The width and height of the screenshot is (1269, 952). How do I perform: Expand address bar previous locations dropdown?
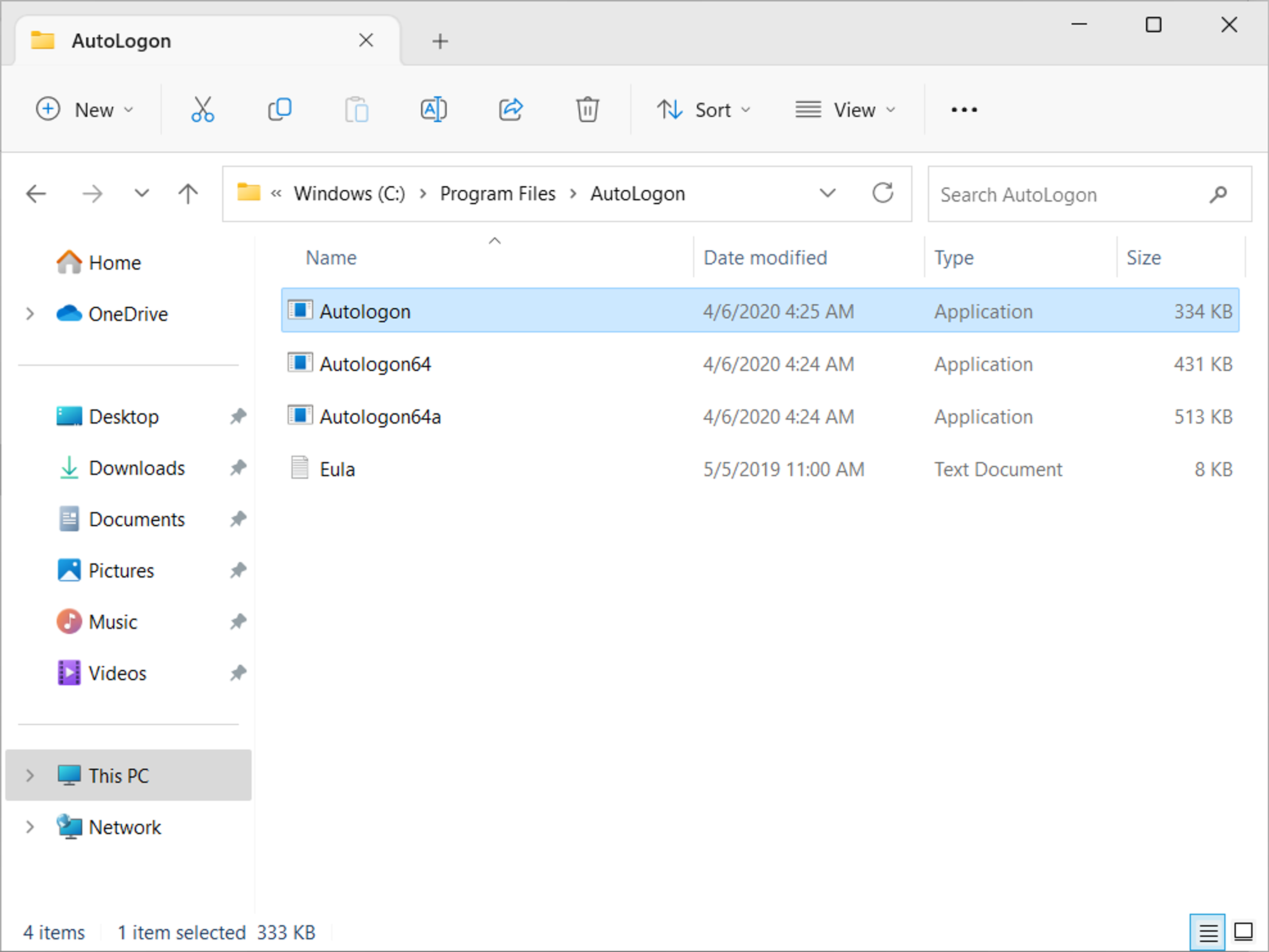pyautogui.click(x=827, y=193)
